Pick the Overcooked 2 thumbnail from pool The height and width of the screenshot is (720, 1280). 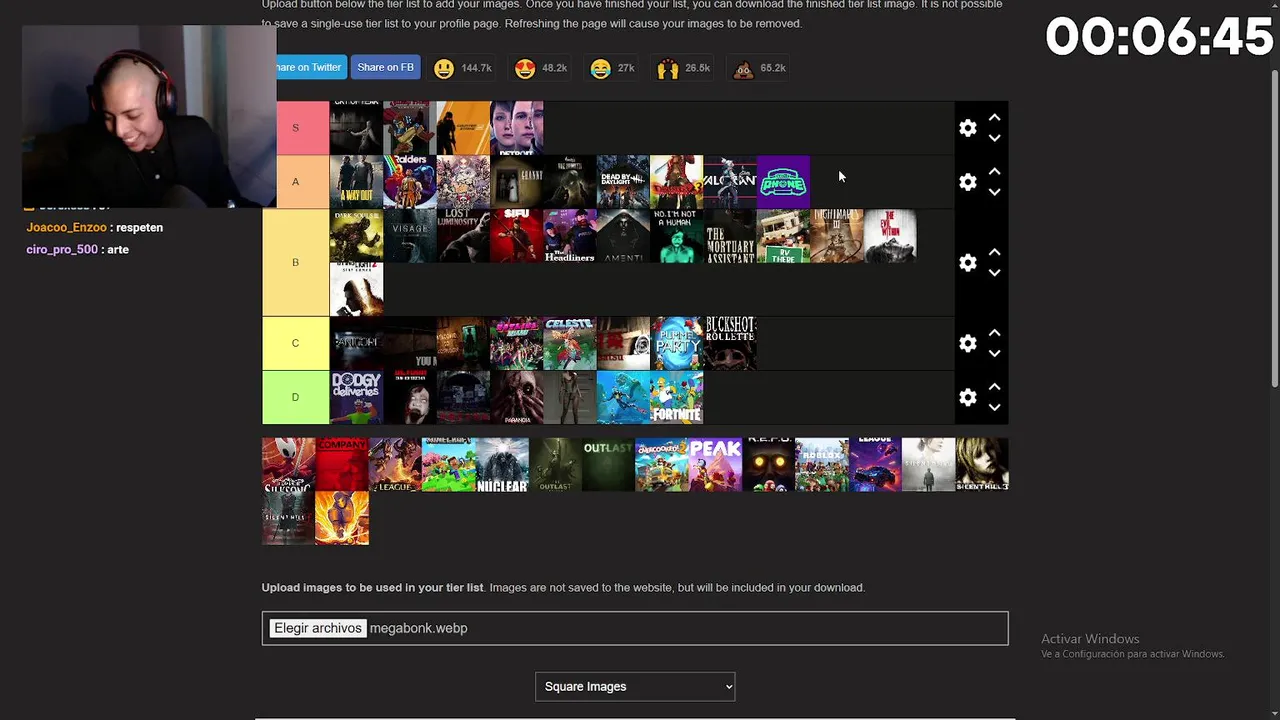(662, 464)
